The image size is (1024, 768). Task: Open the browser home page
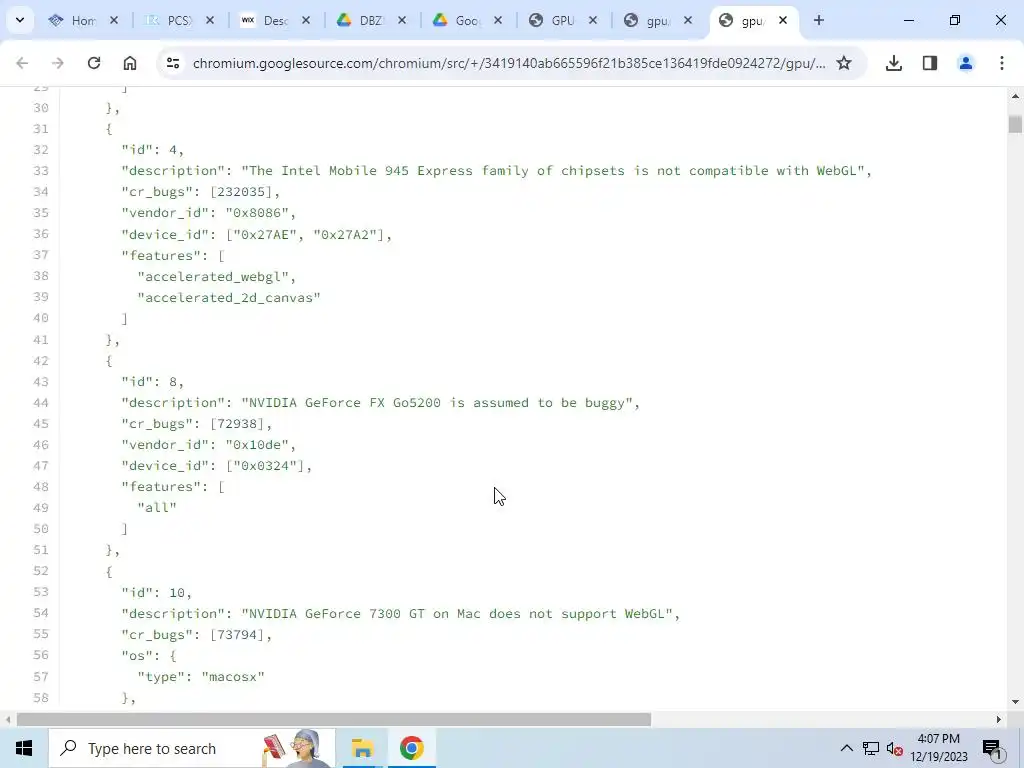[130, 63]
